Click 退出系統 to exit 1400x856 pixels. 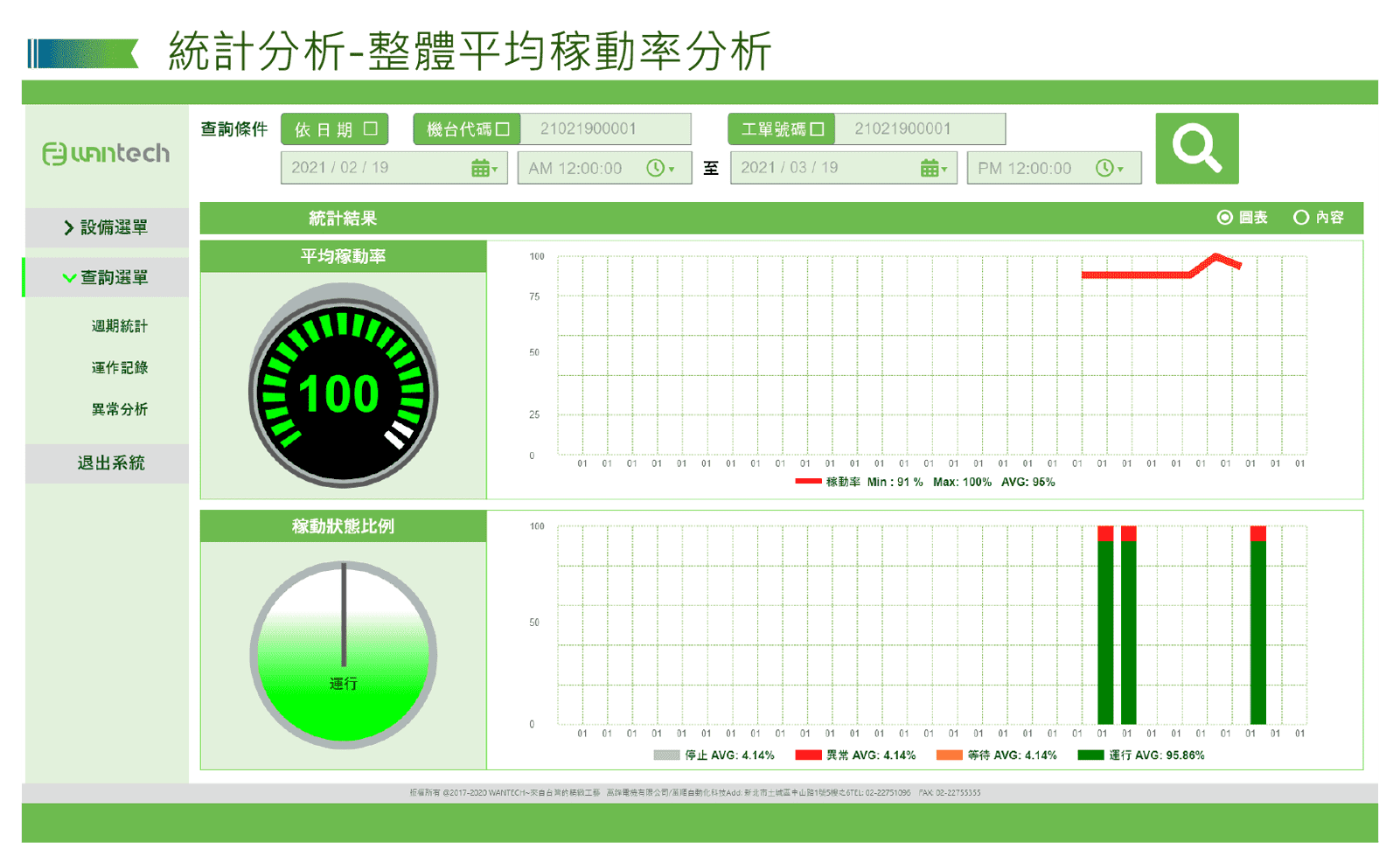tap(107, 463)
